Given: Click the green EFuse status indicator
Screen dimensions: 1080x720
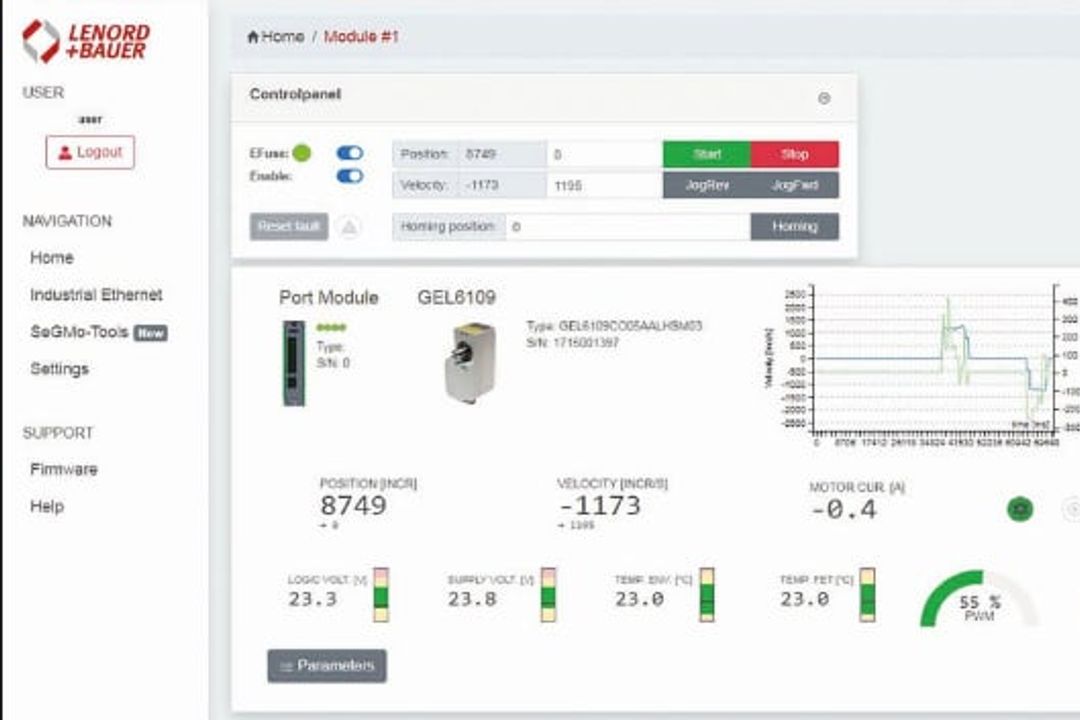Looking at the screenshot, I should (302, 153).
